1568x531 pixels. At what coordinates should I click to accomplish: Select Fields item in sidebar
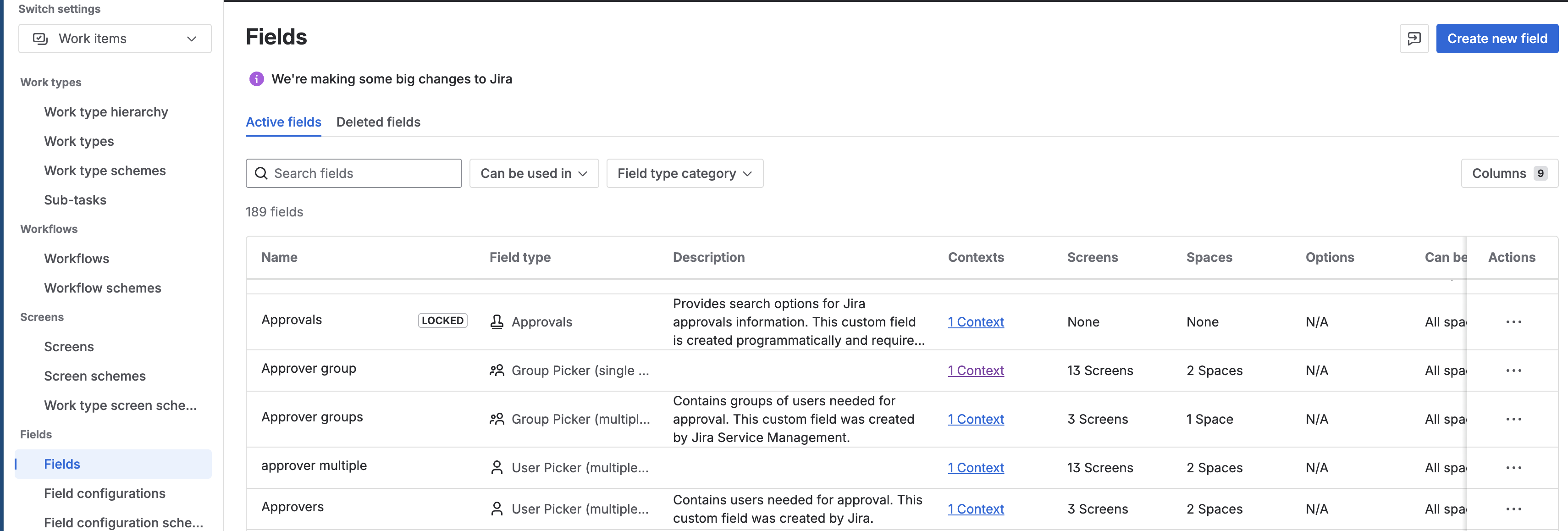click(x=113, y=464)
